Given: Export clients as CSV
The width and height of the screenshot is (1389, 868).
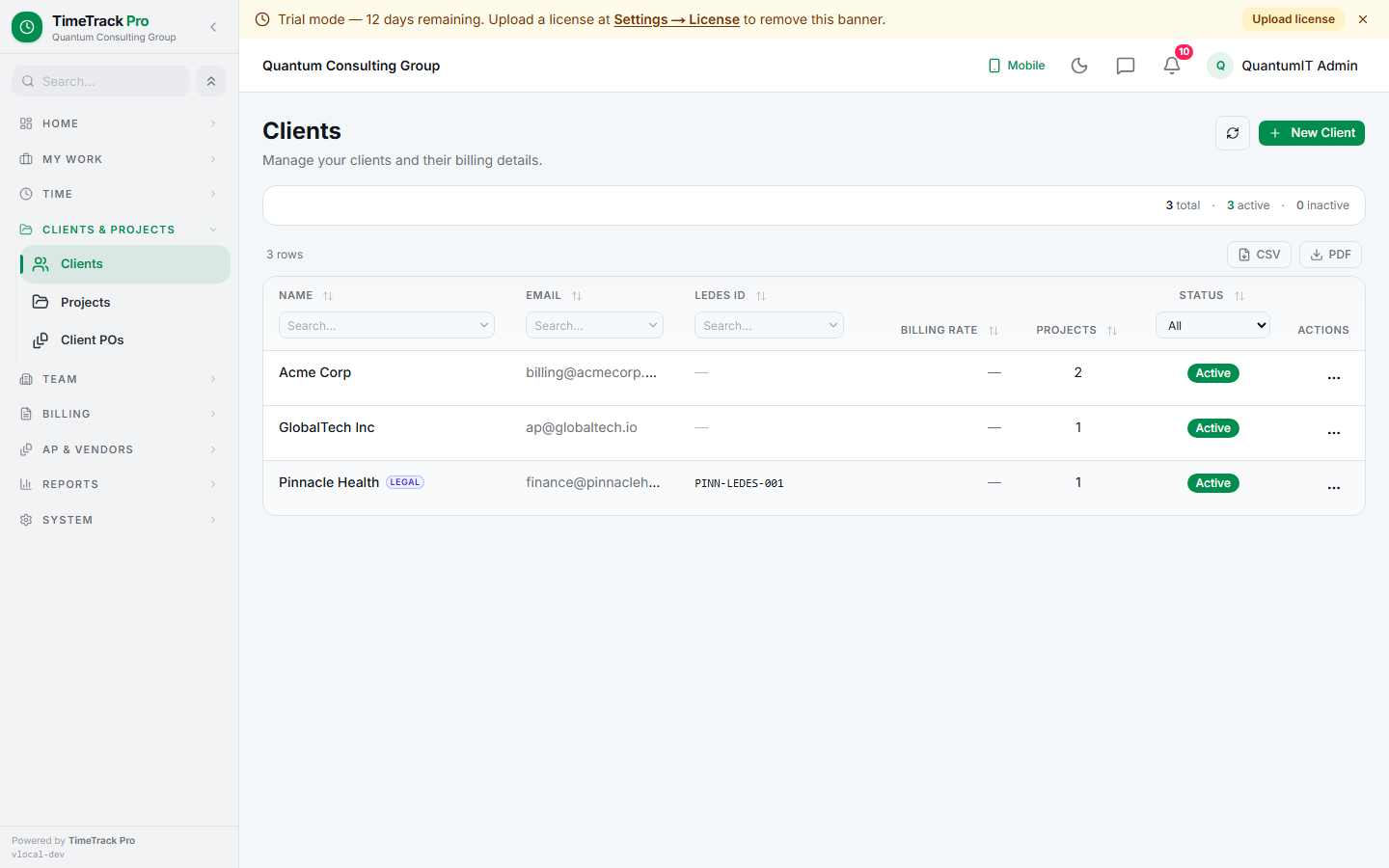Looking at the screenshot, I should (x=1259, y=255).
